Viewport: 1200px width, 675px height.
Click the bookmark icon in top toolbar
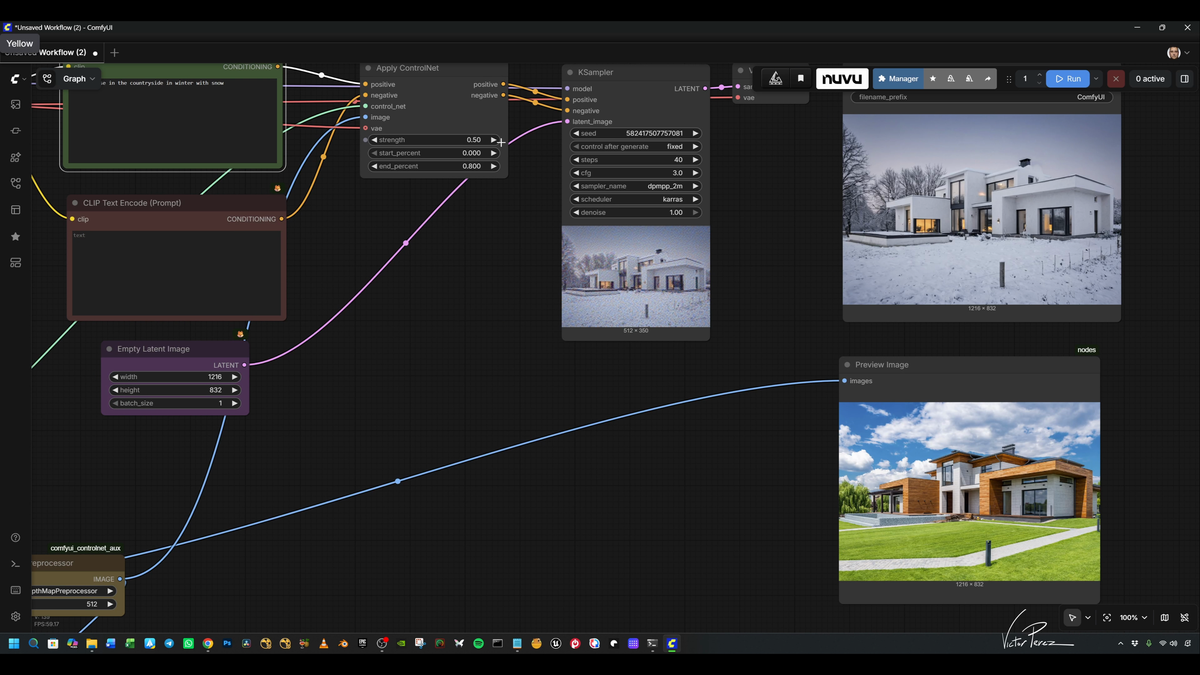[800, 79]
